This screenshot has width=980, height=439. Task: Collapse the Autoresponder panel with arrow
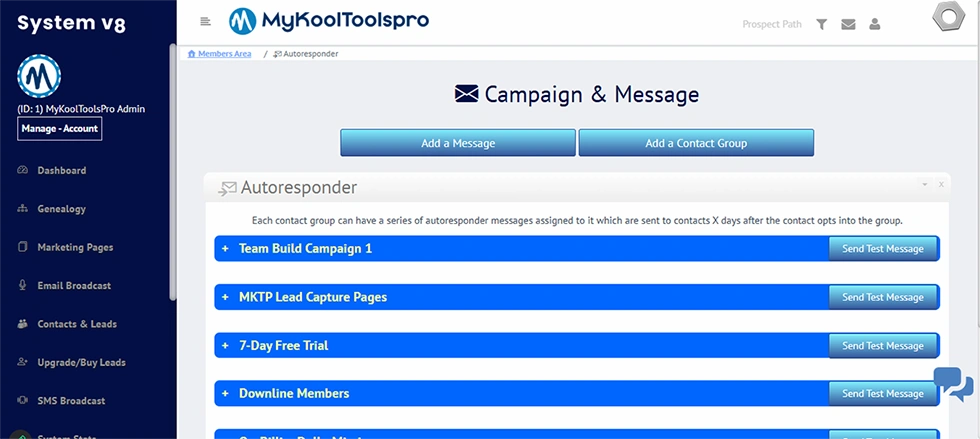pos(925,185)
